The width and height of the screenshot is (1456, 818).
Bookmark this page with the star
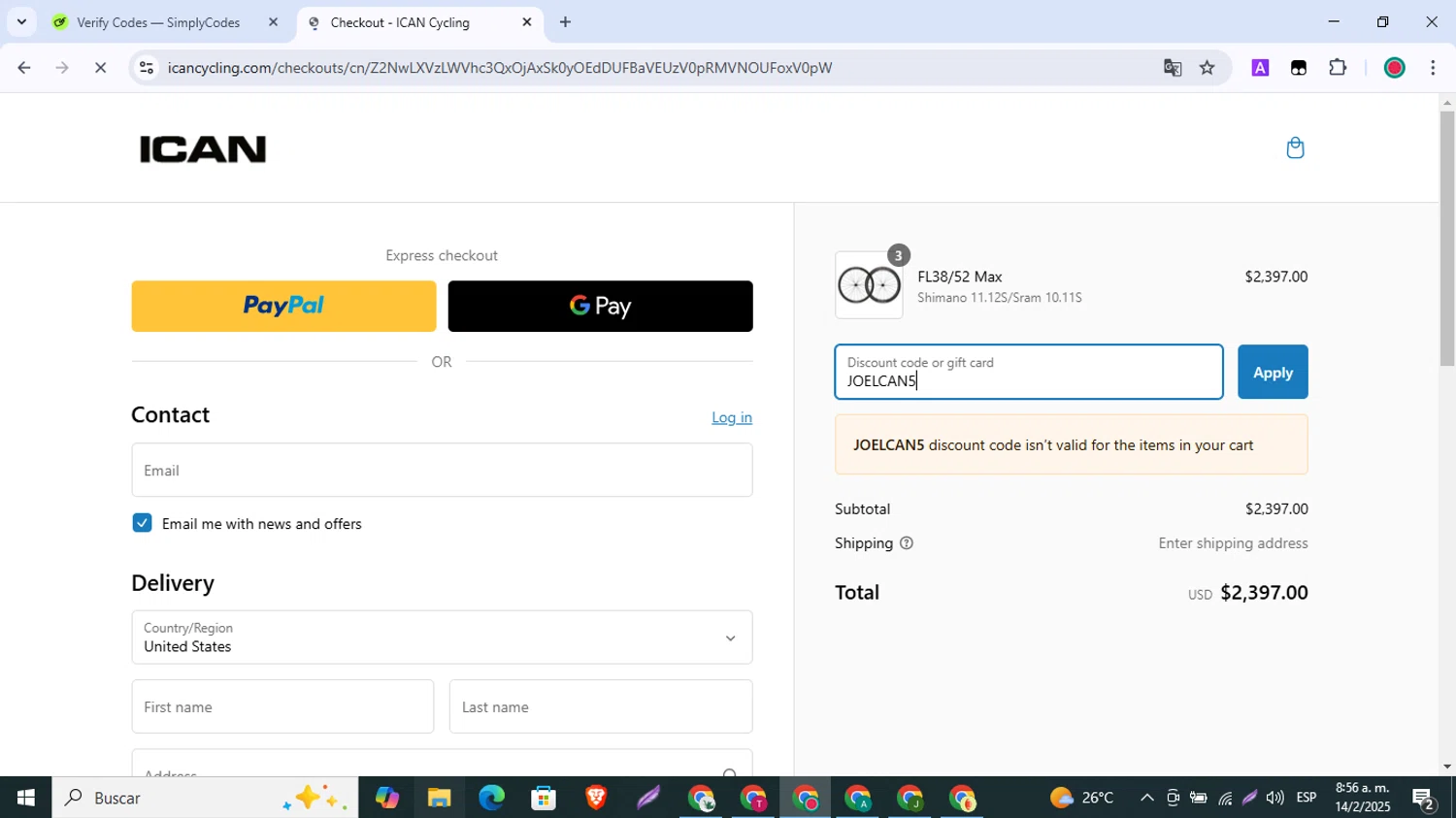click(x=1207, y=68)
